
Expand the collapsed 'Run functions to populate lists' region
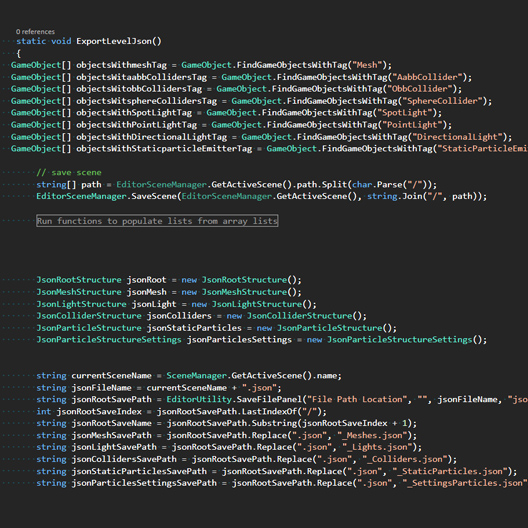(x=157, y=221)
